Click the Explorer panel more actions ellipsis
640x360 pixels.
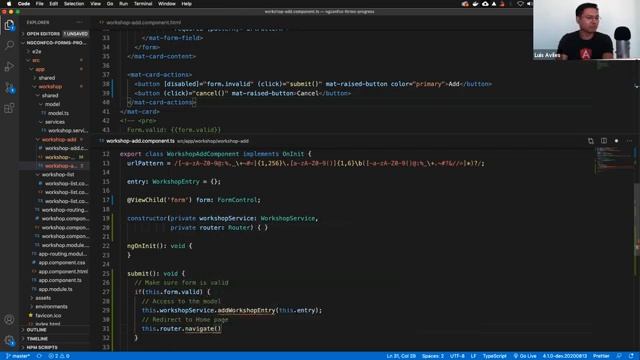click(79, 22)
